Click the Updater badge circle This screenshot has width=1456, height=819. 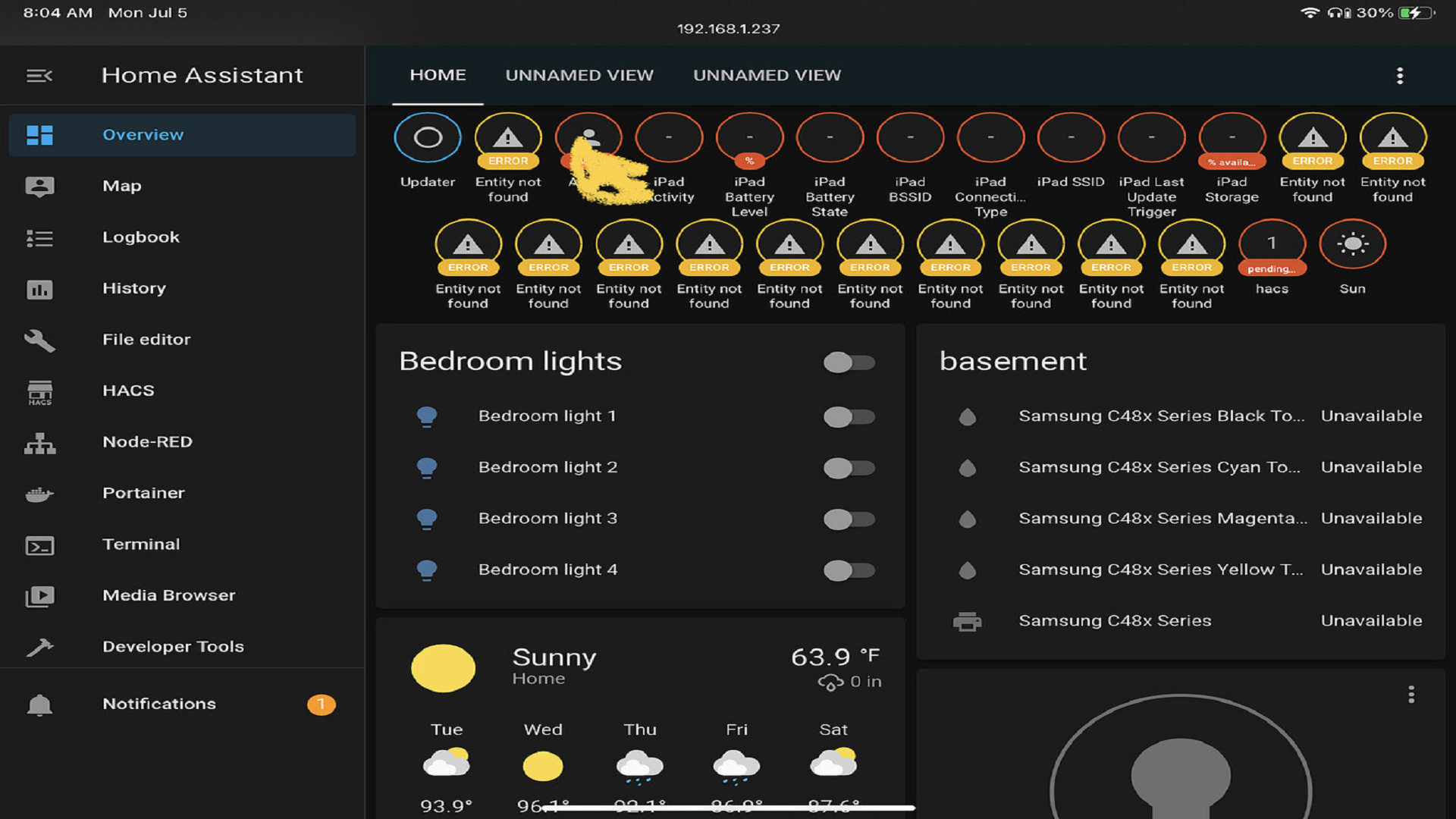coord(428,138)
